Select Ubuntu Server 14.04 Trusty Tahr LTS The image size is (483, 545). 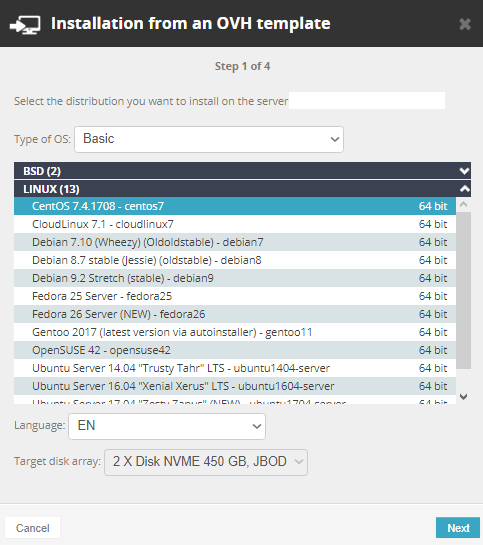235,368
